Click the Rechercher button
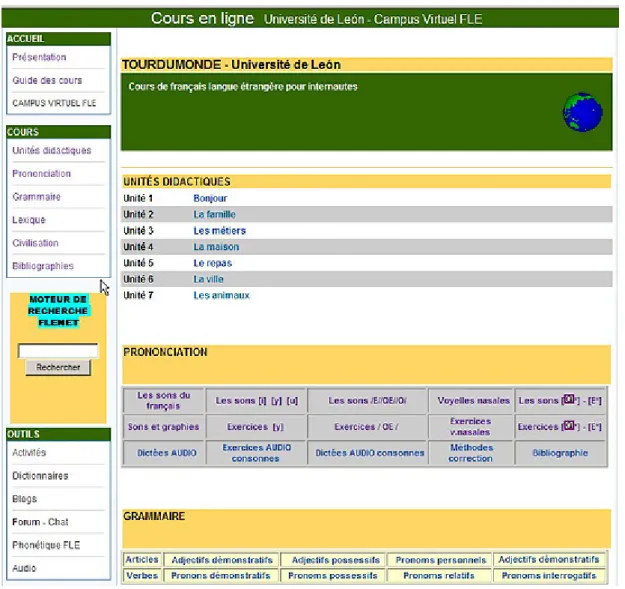625x589 pixels. (x=58, y=367)
